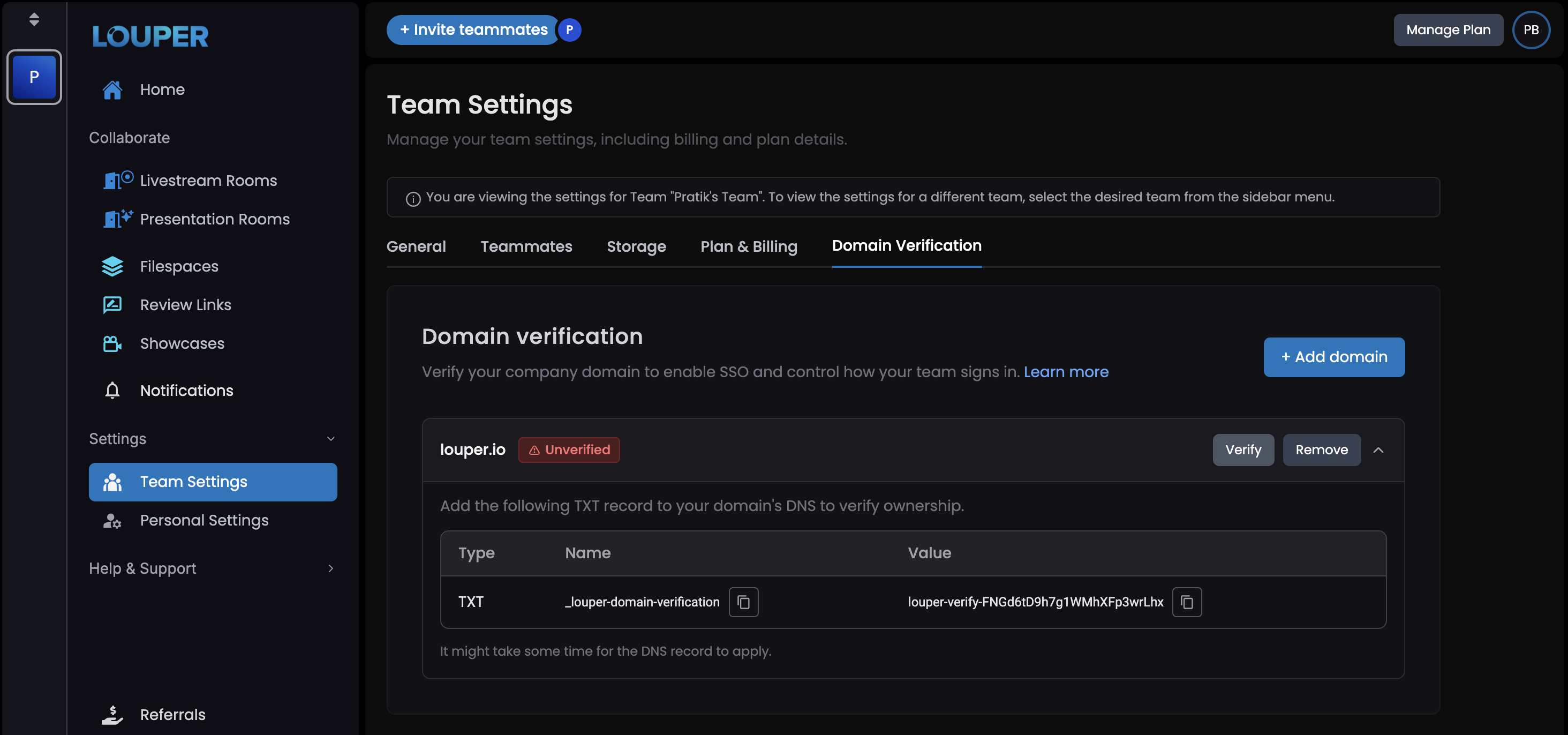This screenshot has height=735, width=1568.
Task: Follow the Learn more link
Action: 1065,371
